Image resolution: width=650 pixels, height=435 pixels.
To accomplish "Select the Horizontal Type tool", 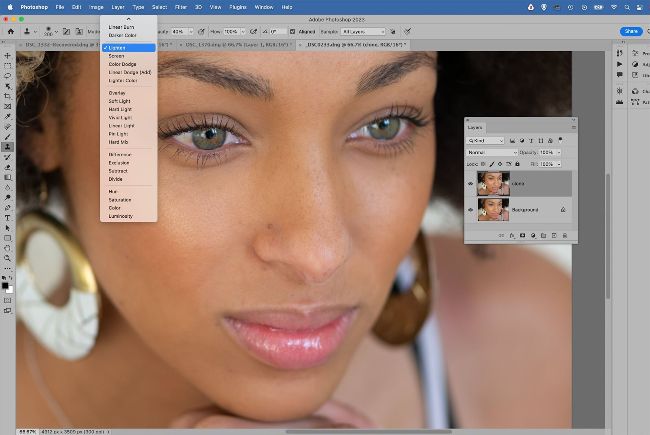I will point(7,217).
